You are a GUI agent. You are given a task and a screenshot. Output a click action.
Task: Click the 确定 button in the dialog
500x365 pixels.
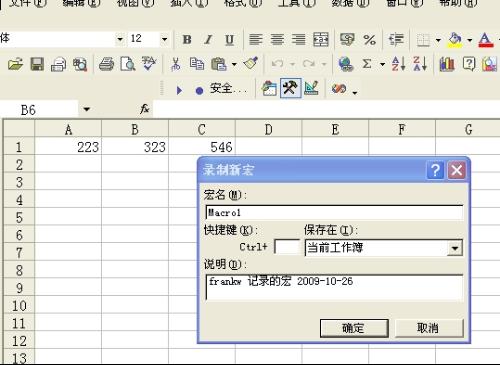point(354,328)
